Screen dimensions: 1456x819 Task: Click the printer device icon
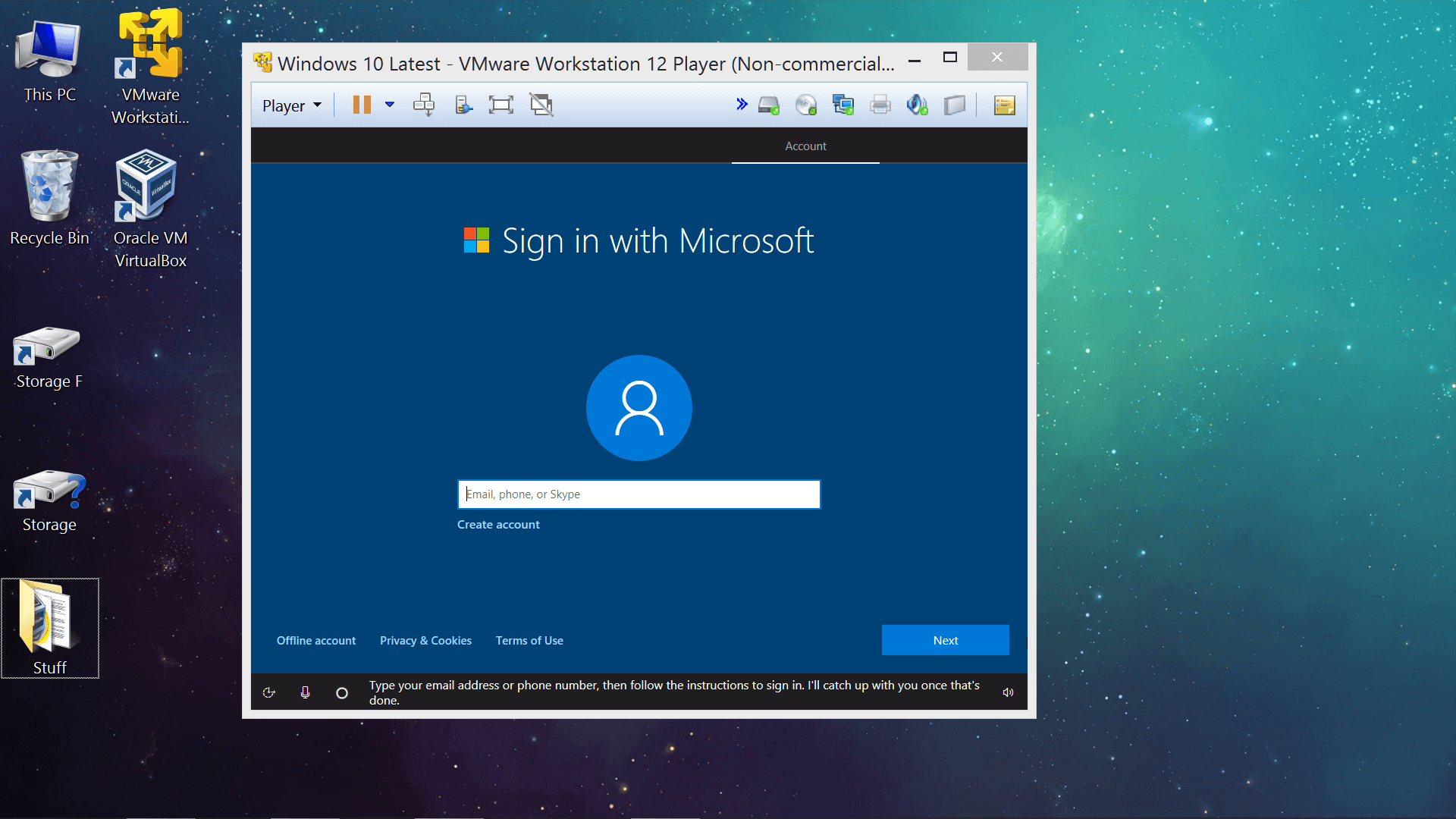click(880, 105)
